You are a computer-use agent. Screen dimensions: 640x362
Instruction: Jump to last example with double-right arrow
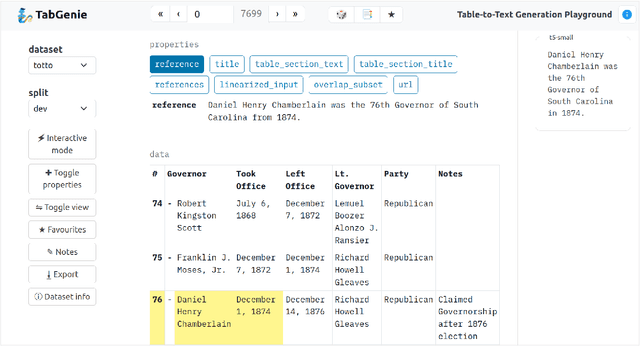pyautogui.click(x=295, y=14)
